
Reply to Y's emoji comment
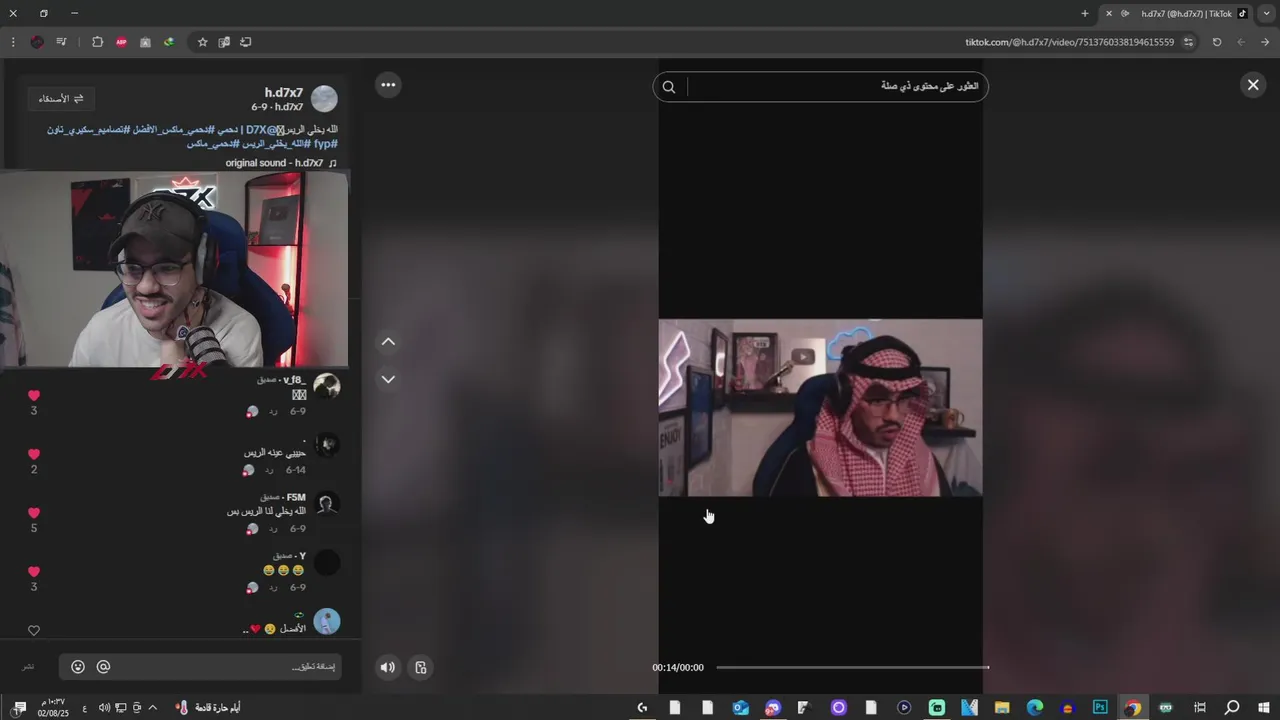[272, 588]
